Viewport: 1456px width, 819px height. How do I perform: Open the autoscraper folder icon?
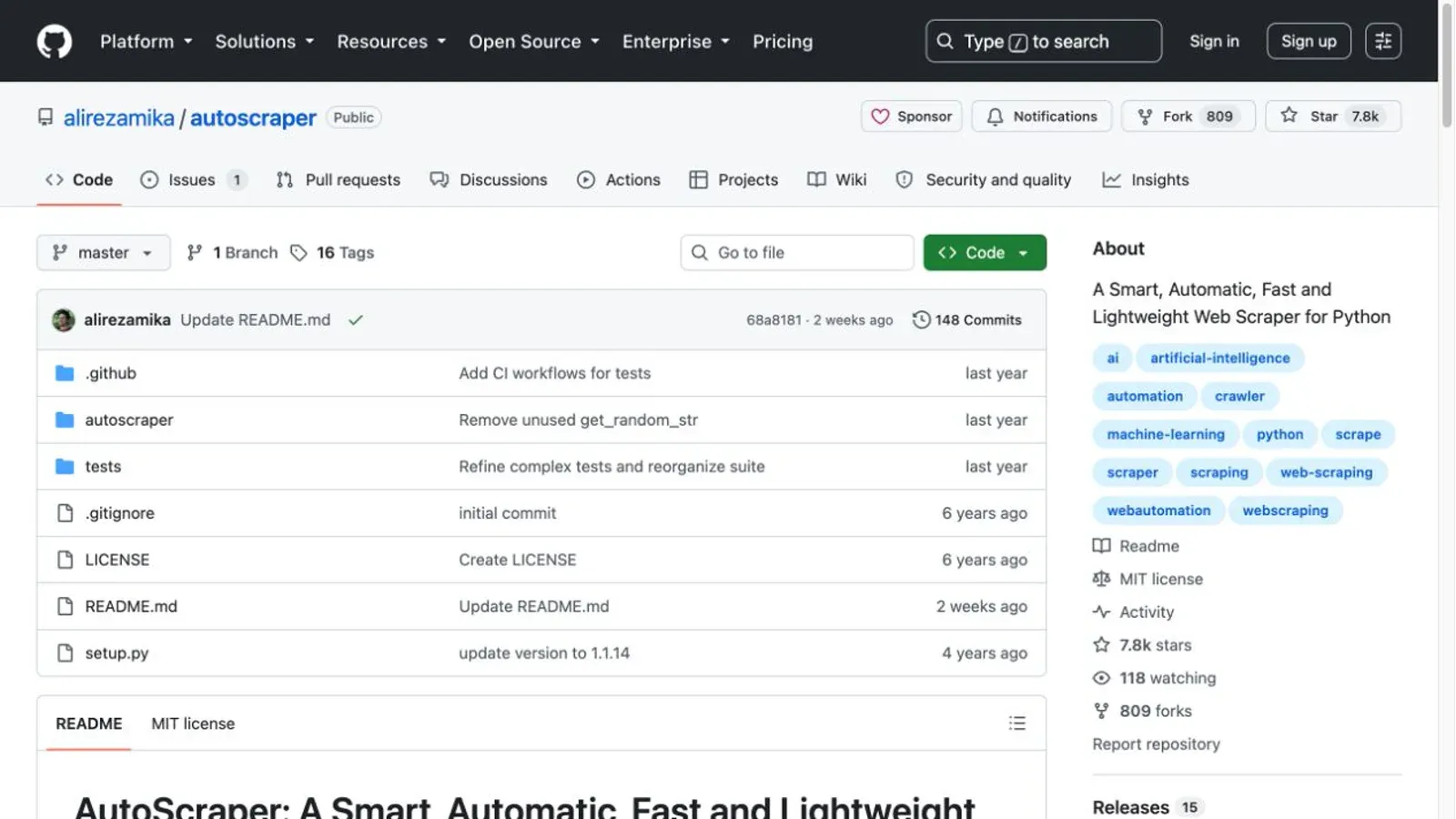pyautogui.click(x=65, y=420)
